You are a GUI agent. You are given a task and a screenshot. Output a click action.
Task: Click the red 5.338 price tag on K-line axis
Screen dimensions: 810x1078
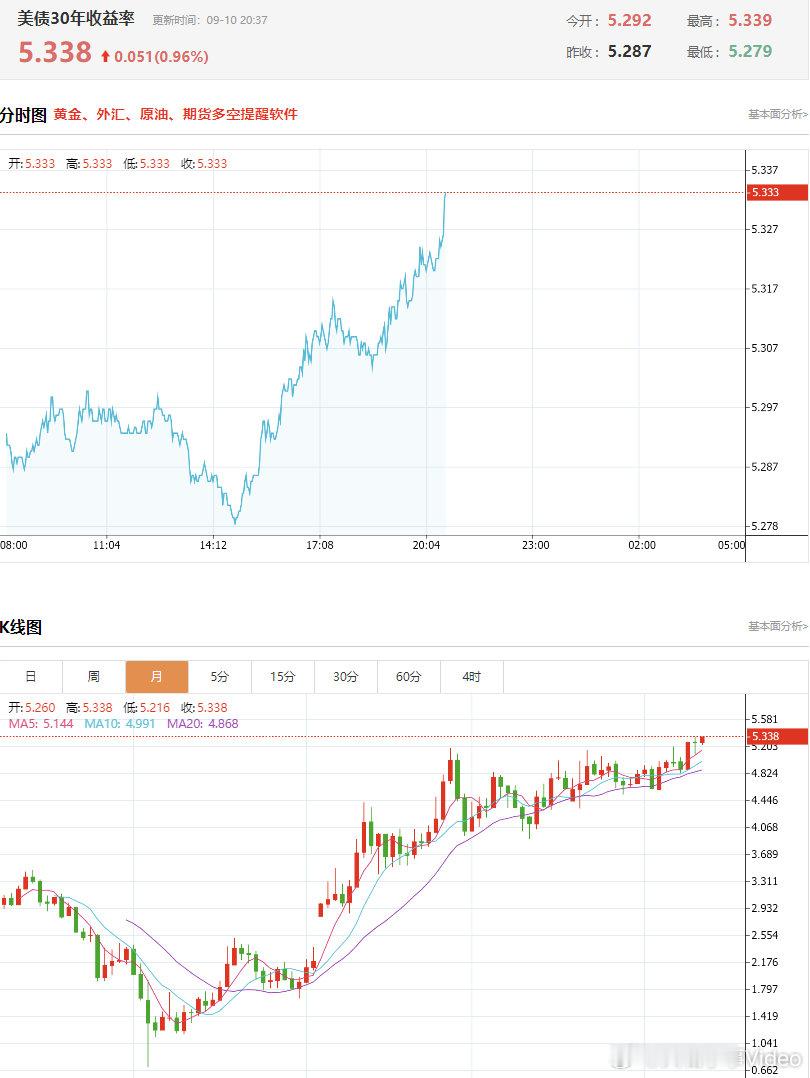777,736
